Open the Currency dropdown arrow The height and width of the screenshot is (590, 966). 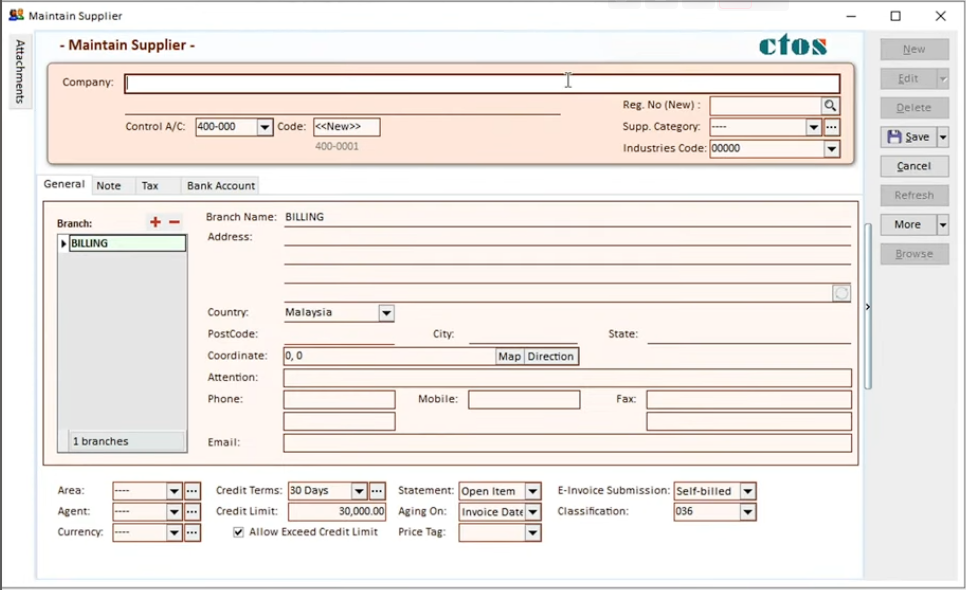(x=174, y=533)
